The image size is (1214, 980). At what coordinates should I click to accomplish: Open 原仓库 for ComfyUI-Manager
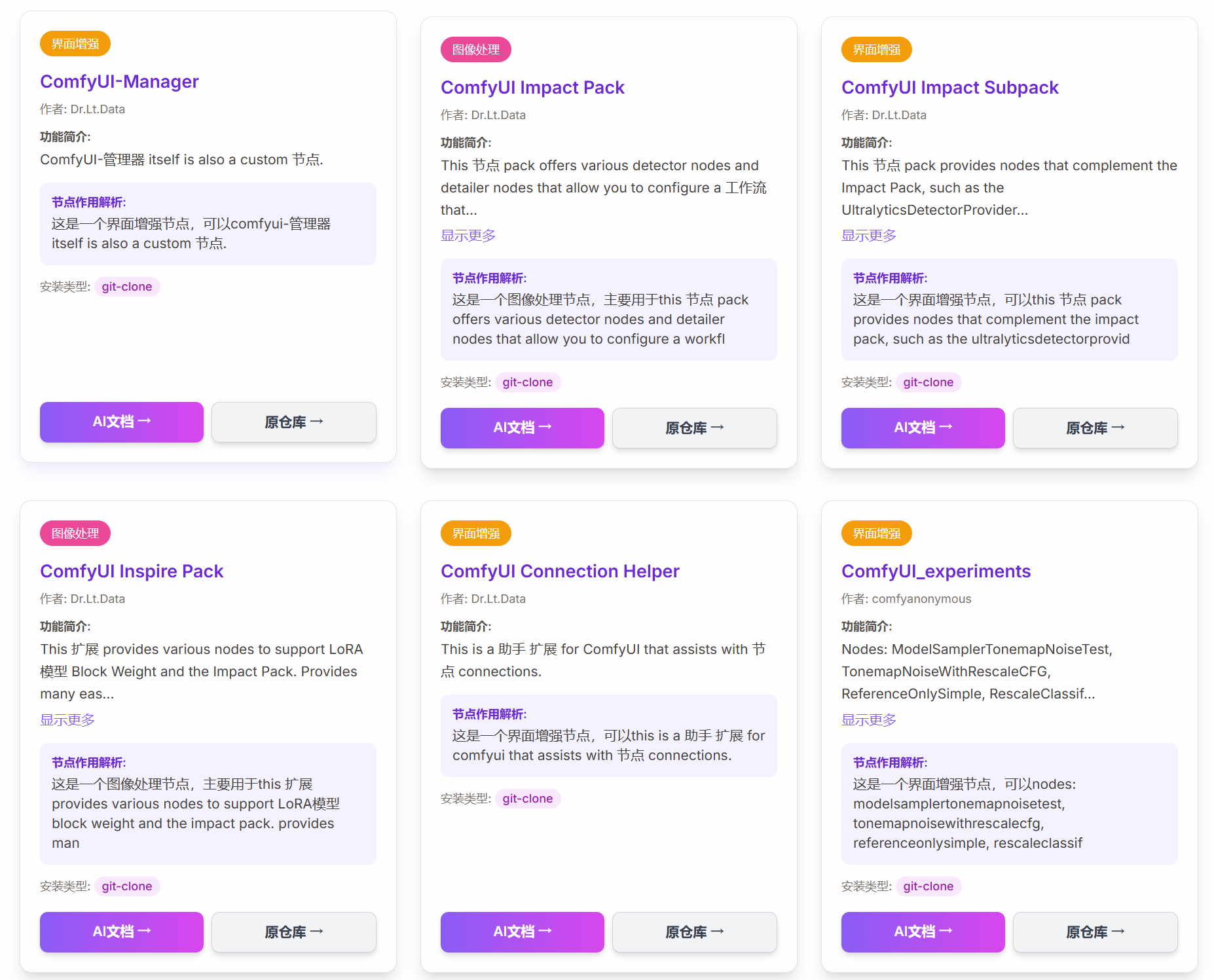pos(293,422)
